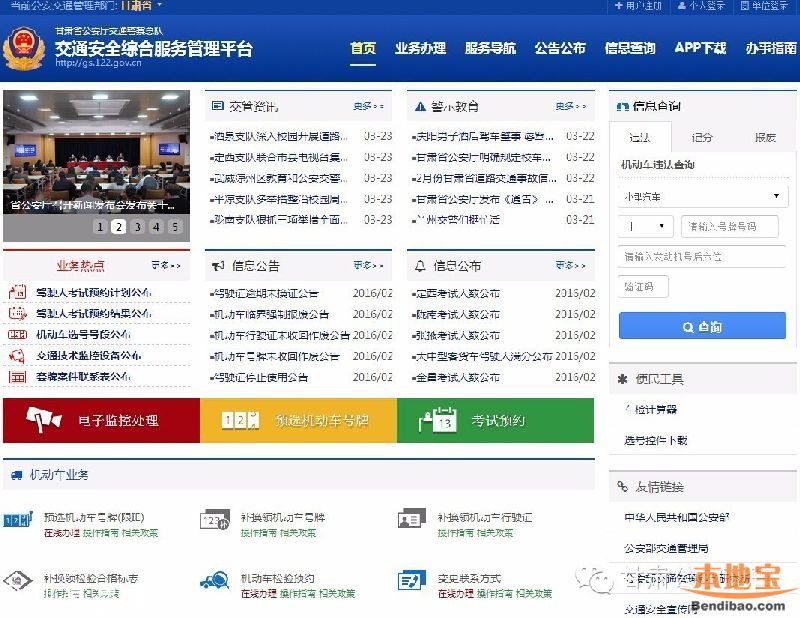Click icon for 机动车检验预约 service
This screenshot has width=800, height=618.
coord(215,581)
